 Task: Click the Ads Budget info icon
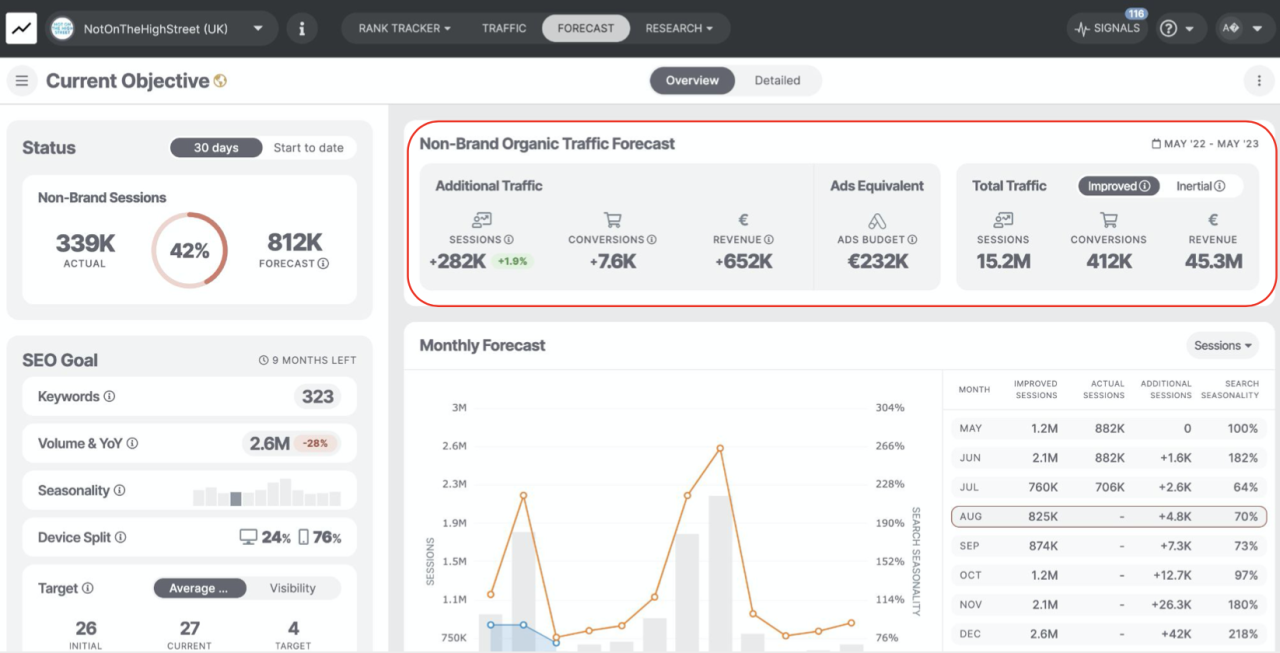912,240
